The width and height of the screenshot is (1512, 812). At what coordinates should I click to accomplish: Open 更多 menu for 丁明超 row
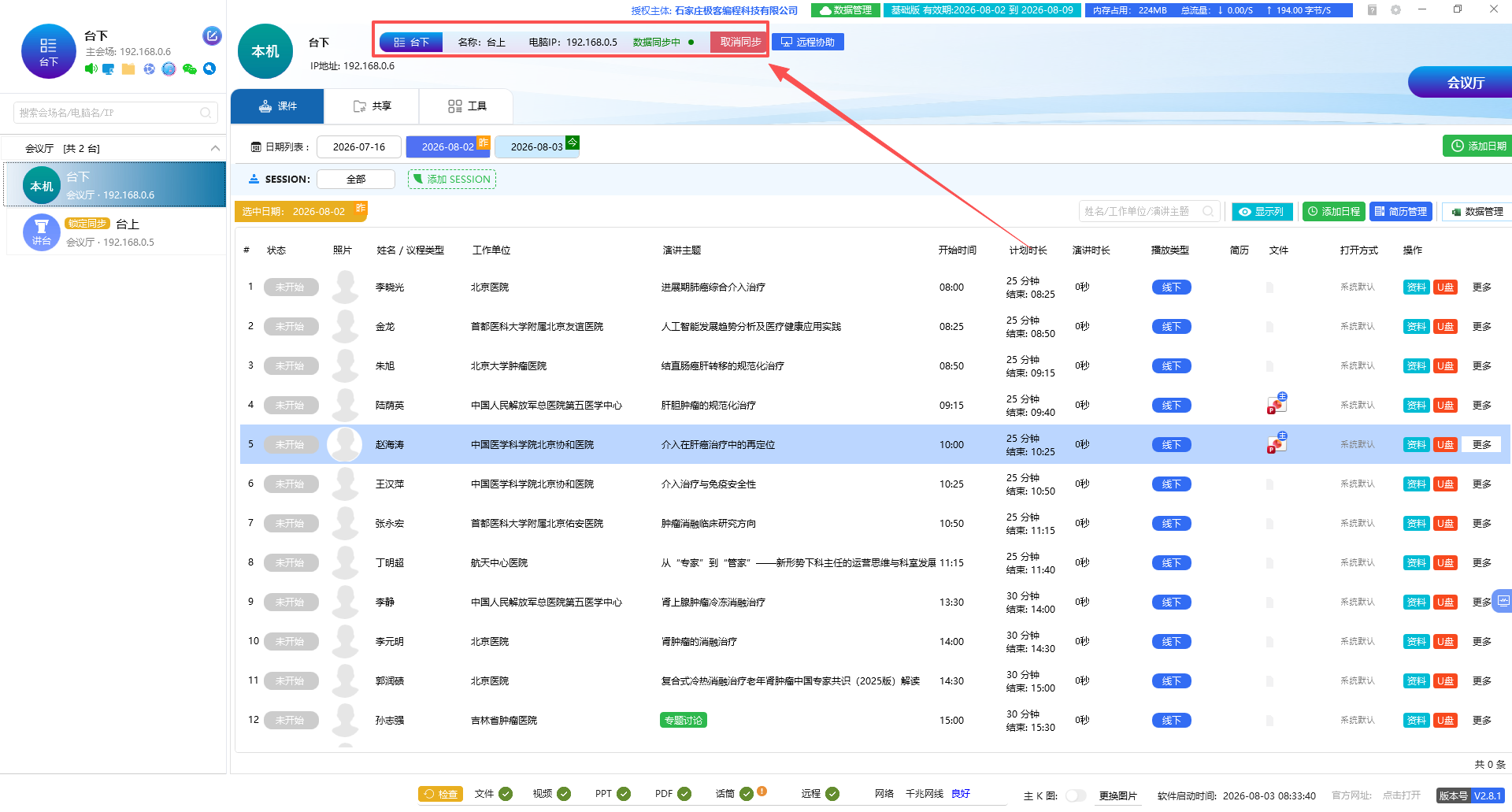coord(1481,562)
